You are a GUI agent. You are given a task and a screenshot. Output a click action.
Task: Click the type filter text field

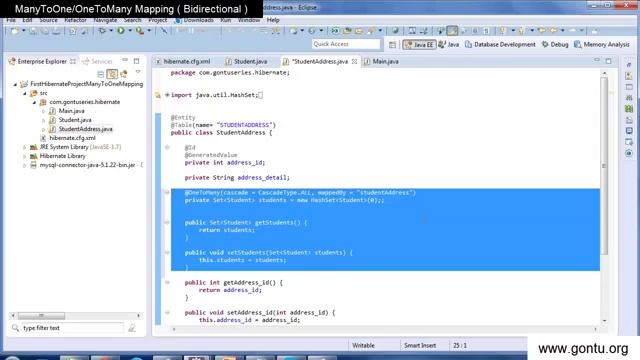coord(72,328)
